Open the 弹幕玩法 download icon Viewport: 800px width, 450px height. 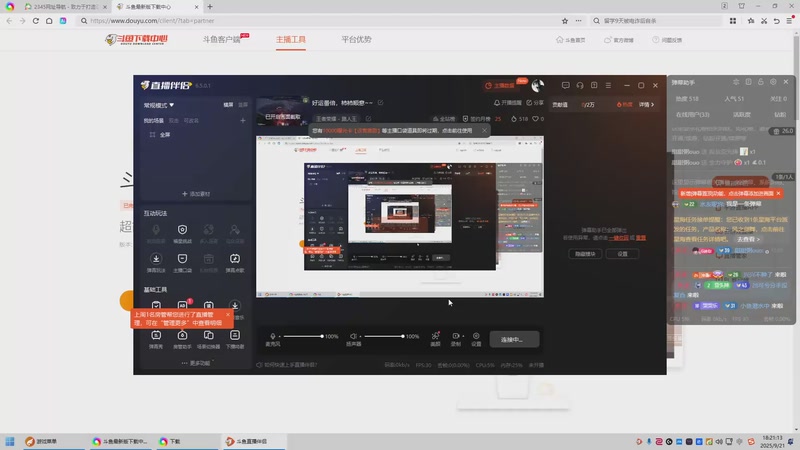[x=156, y=259]
